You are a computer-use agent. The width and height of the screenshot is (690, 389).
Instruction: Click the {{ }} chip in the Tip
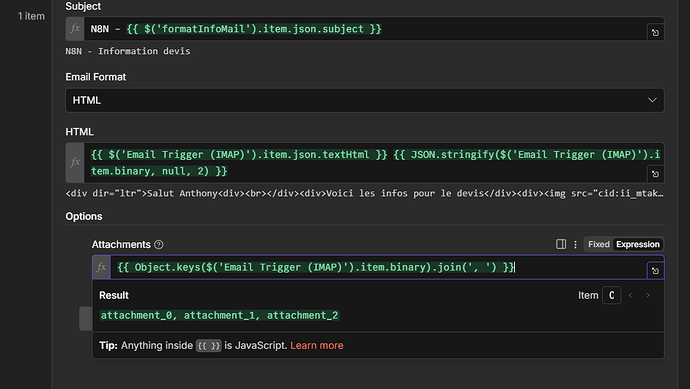coord(209,345)
